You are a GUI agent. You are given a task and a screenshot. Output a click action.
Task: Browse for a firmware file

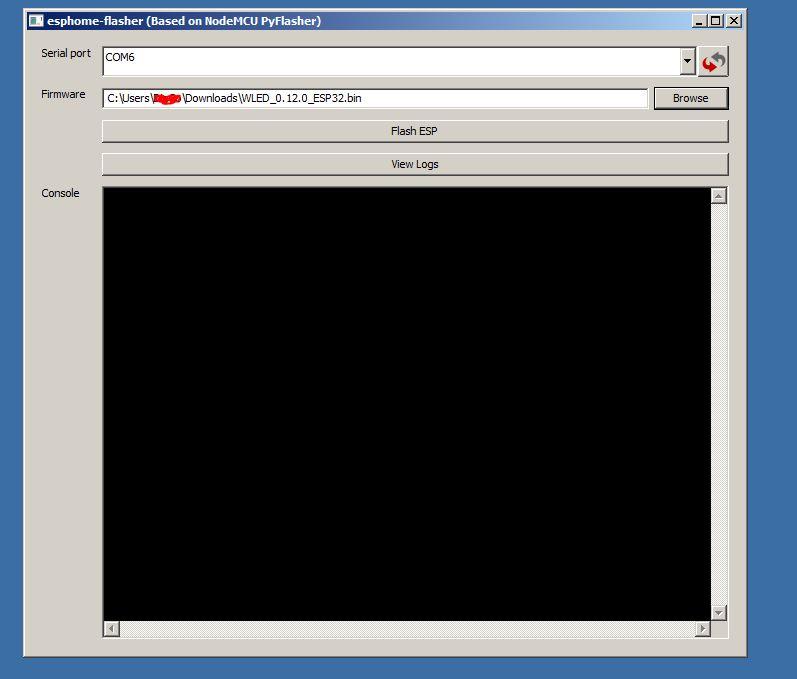pos(691,98)
